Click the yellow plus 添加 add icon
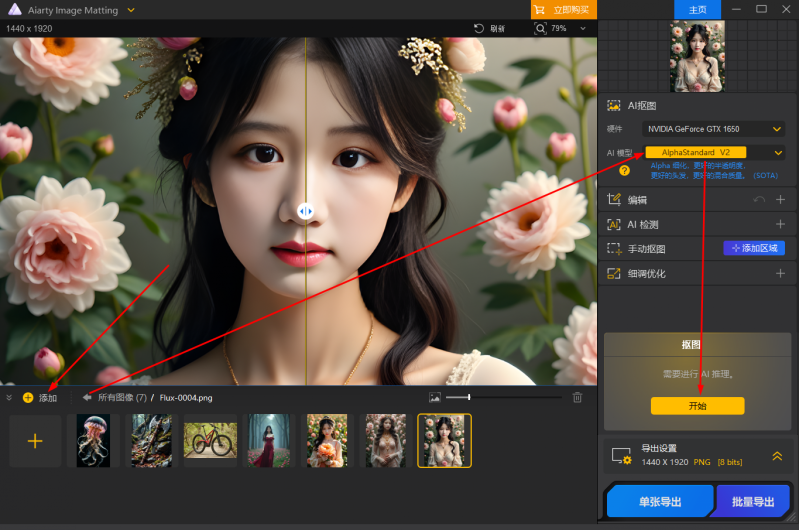The height and width of the screenshot is (530, 799). click(28, 398)
